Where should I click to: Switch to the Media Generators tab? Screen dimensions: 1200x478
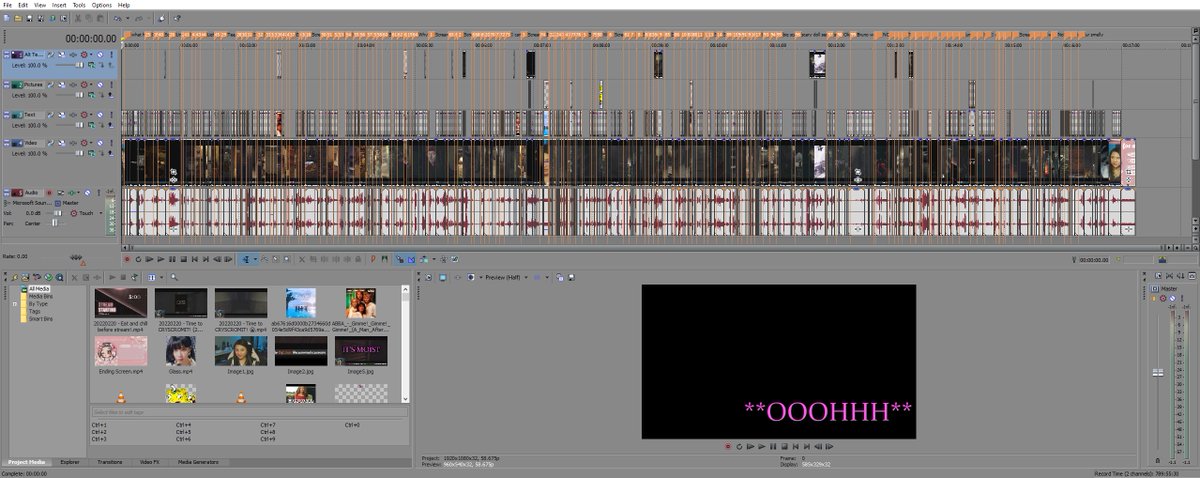[x=196, y=462]
